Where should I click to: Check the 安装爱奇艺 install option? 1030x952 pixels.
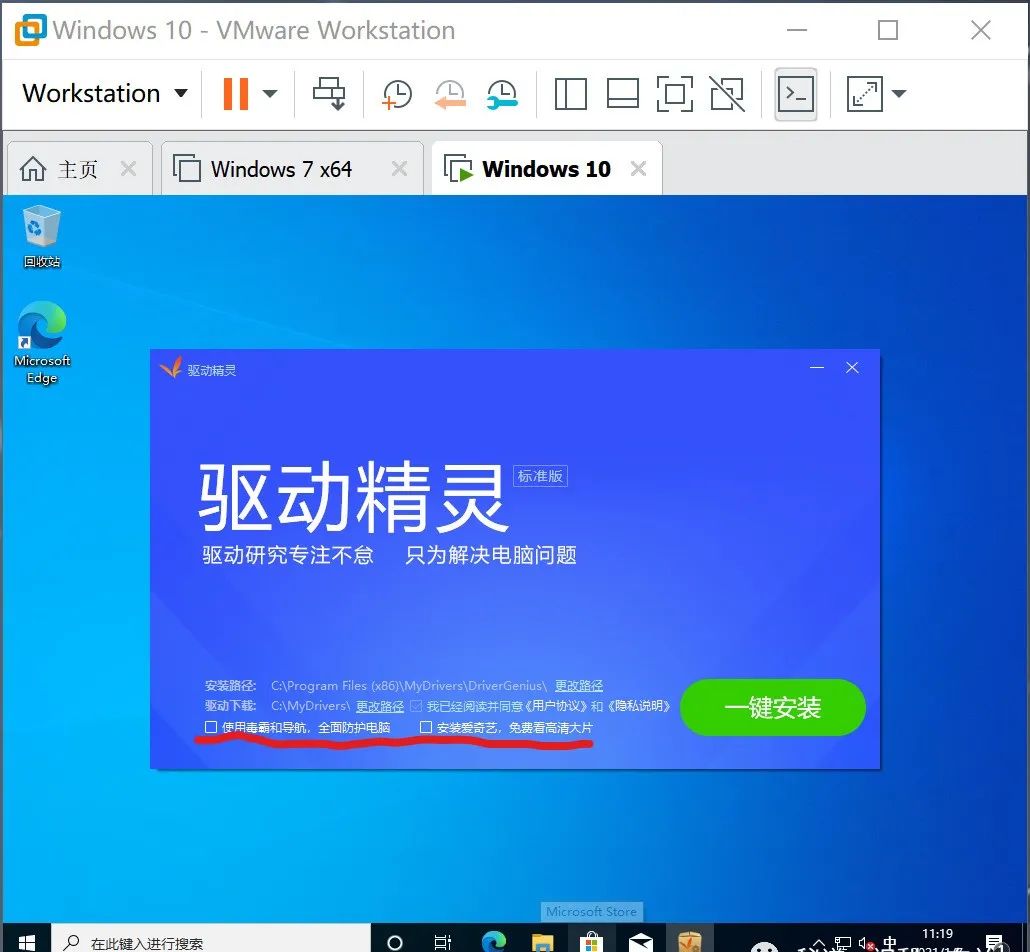(427, 728)
